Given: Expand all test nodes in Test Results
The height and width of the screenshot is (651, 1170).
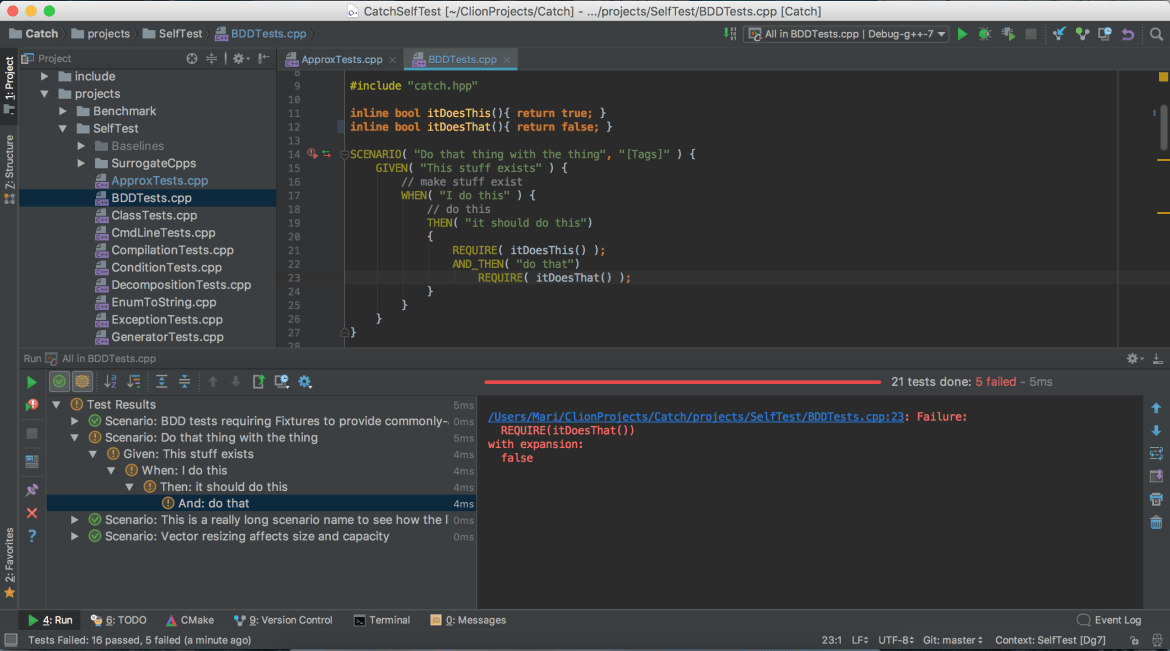Looking at the screenshot, I should (161, 381).
